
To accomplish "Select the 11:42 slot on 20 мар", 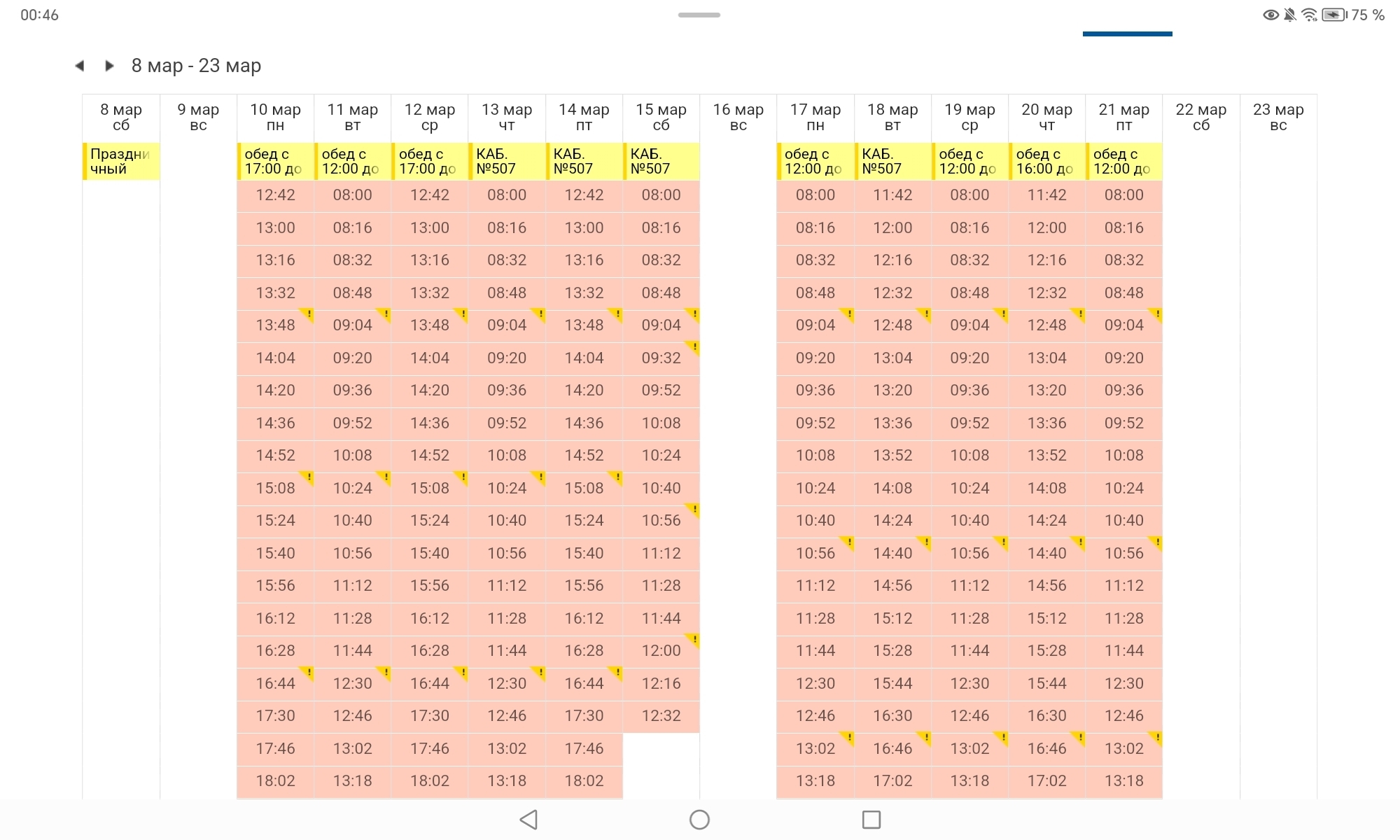I will (x=1046, y=195).
